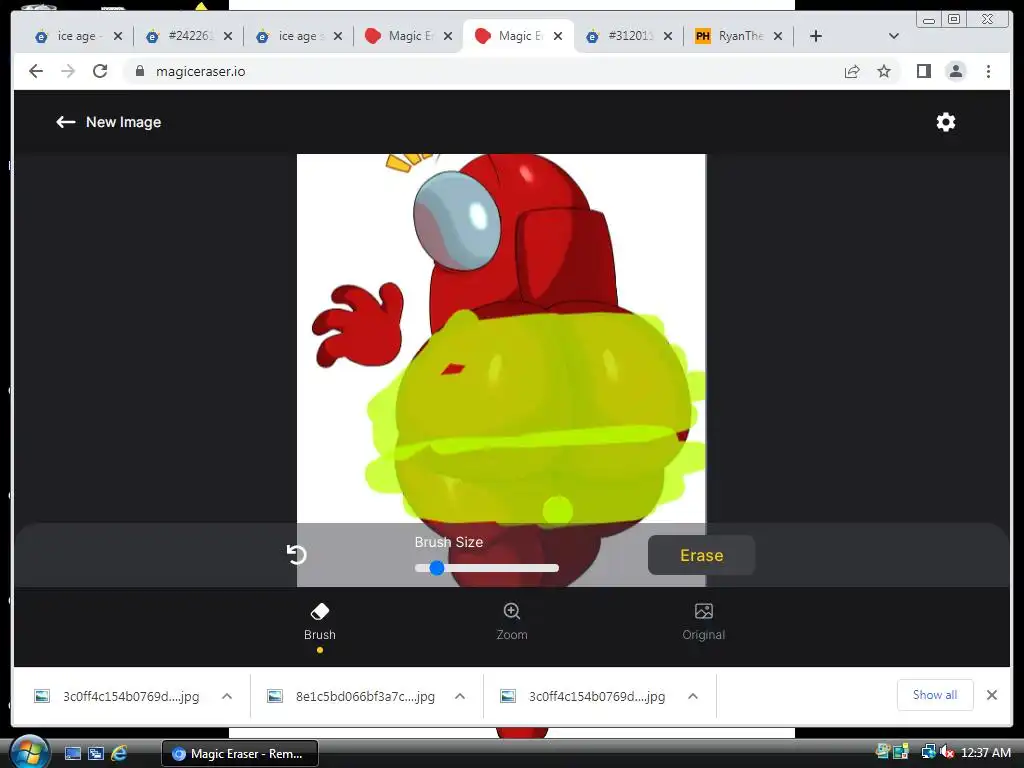Image resolution: width=1024 pixels, height=768 pixels.
Task: Click Show all downloads
Action: (935, 695)
